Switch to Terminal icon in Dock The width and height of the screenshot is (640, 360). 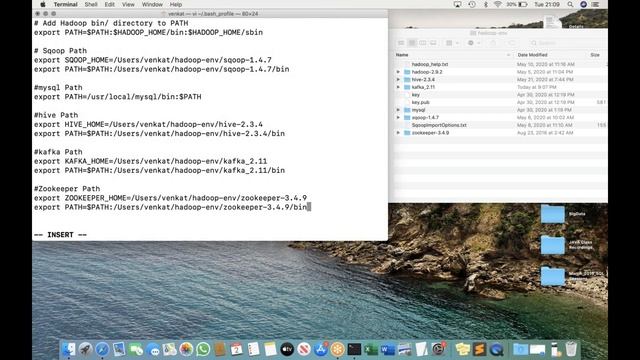click(354, 349)
